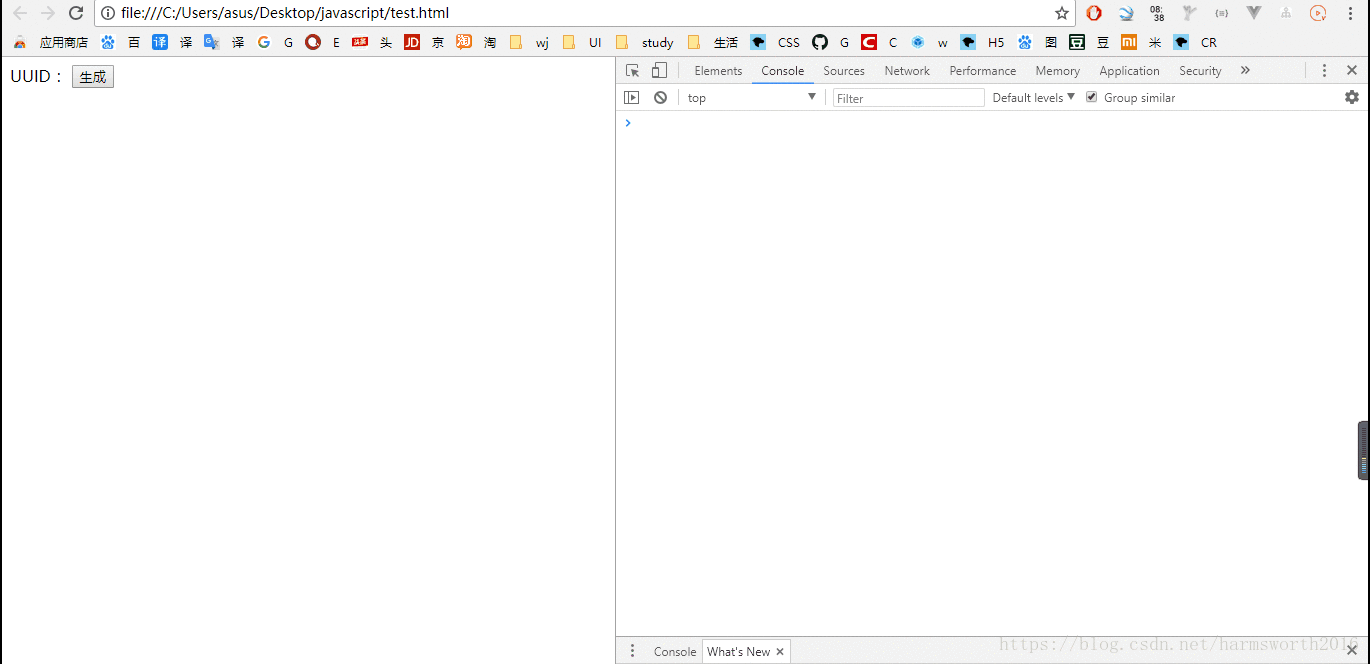Click the orange play-circle extension icon

tap(1318, 13)
